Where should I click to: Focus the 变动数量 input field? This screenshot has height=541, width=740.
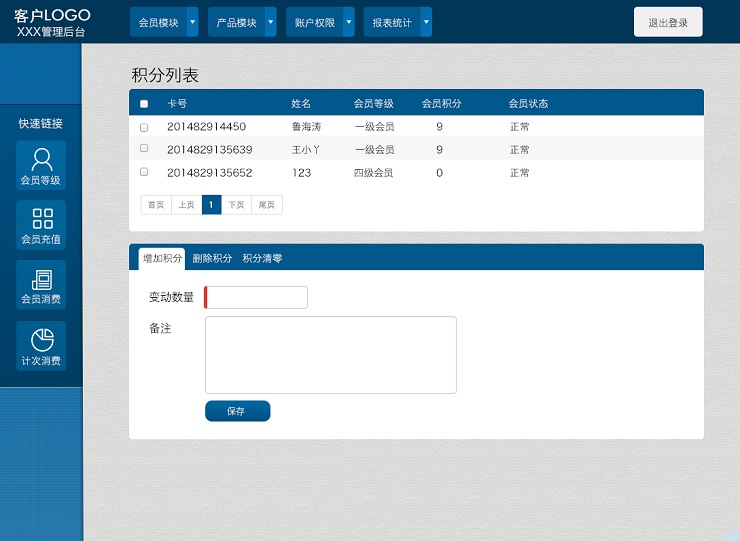(x=257, y=297)
